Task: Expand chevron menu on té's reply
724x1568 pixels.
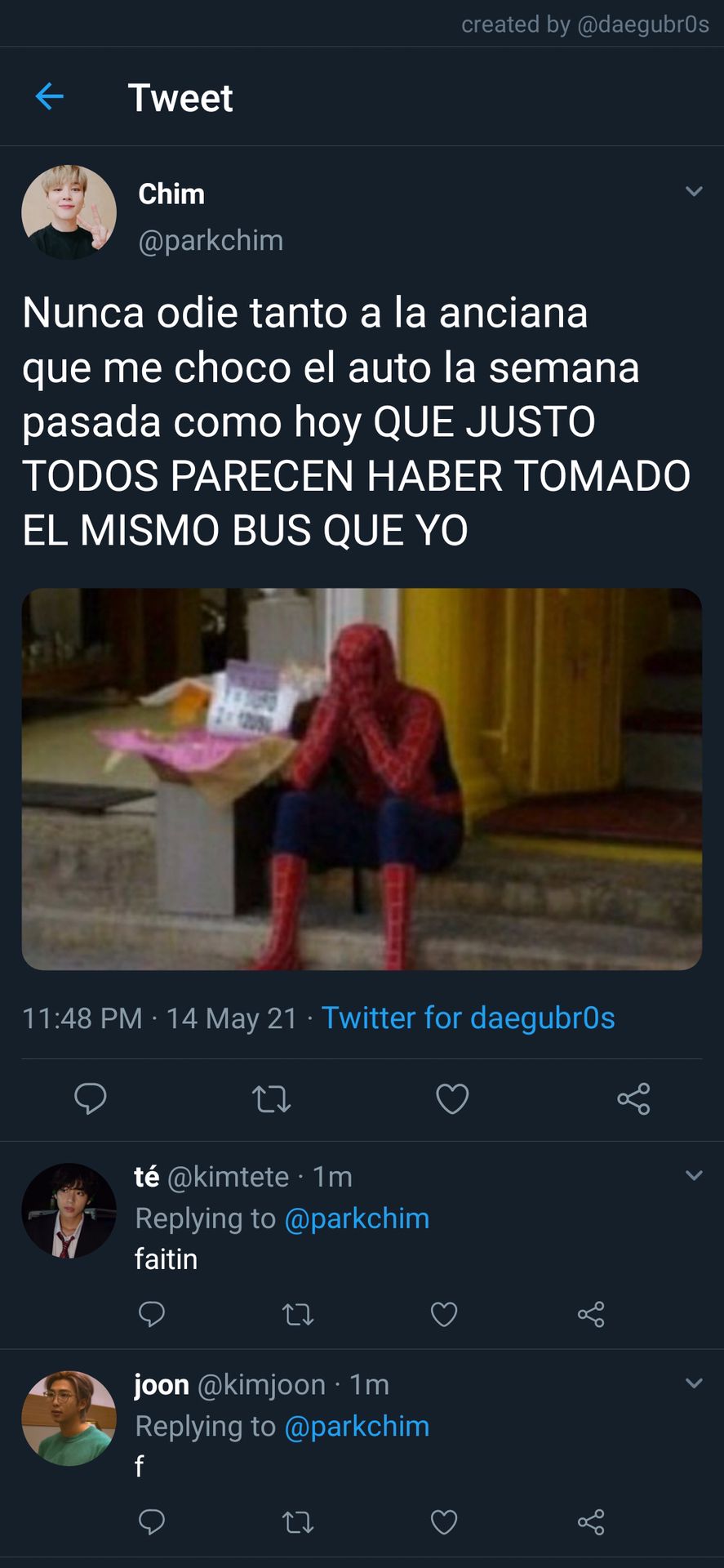Action: [x=694, y=1175]
